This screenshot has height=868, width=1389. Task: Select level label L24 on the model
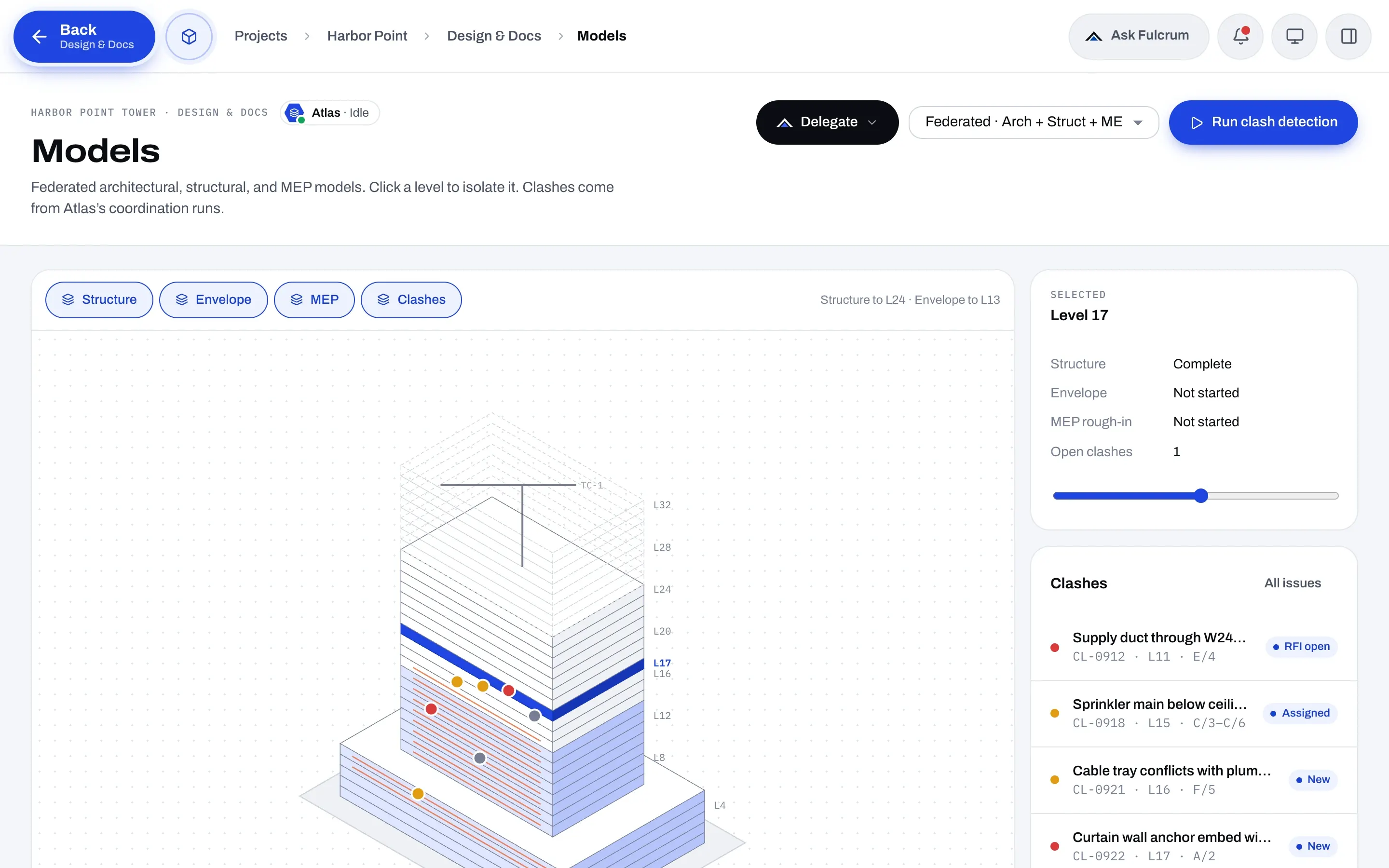pyautogui.click(x=662, y=589)
